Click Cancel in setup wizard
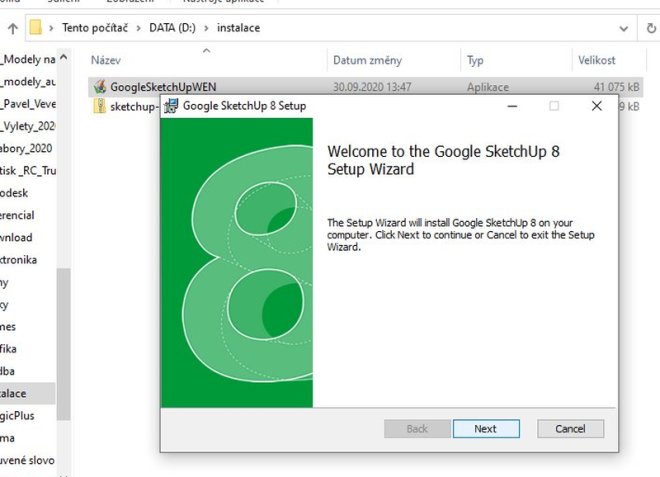This screenshot has height=477, width=660. click(570, 429)
